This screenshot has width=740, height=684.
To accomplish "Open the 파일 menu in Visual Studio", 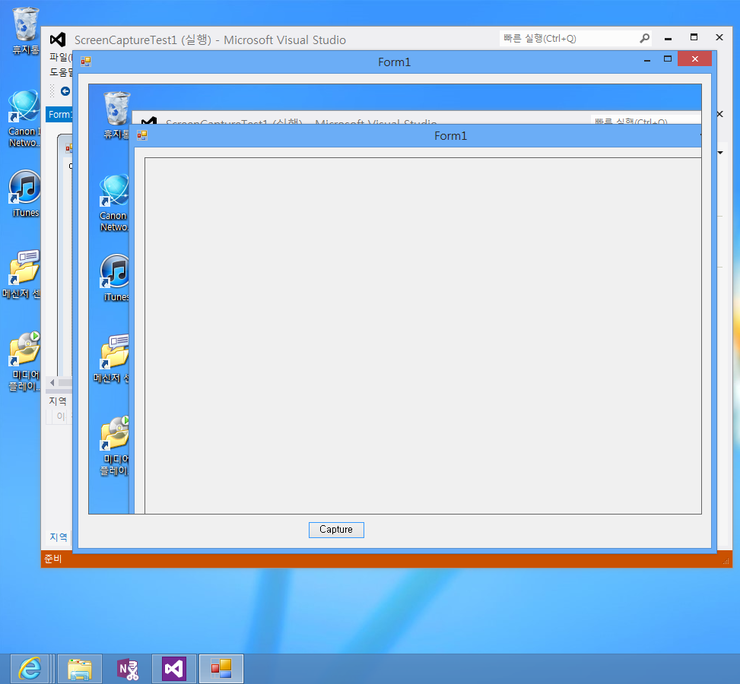I will click(x=59, y=57).
